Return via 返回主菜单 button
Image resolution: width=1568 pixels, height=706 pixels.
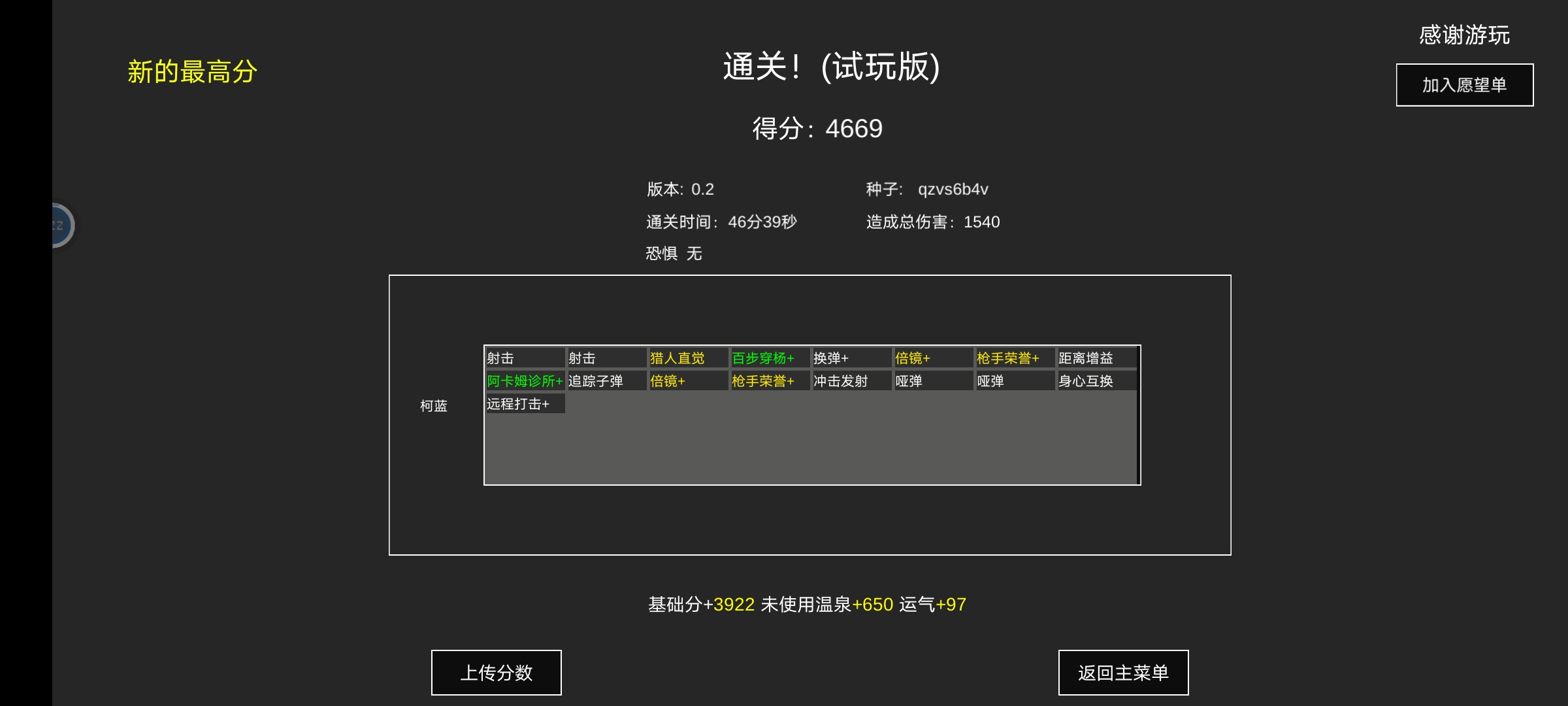click(x=1123, y=673)
